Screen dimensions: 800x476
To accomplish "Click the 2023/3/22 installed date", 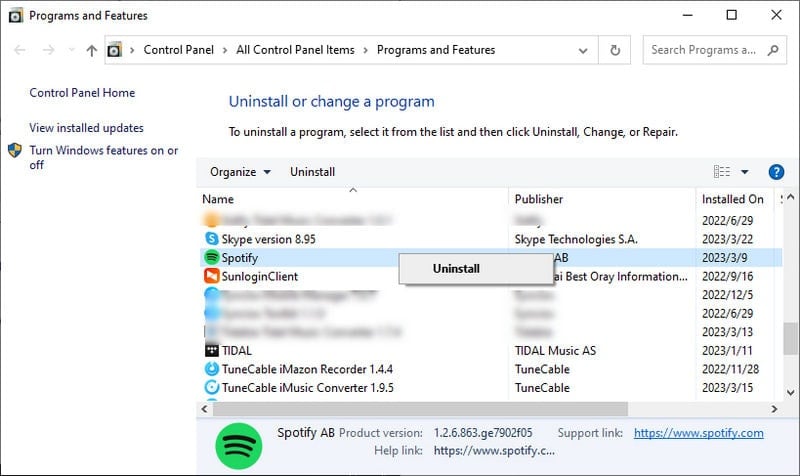I will click(x=727, y=239).
